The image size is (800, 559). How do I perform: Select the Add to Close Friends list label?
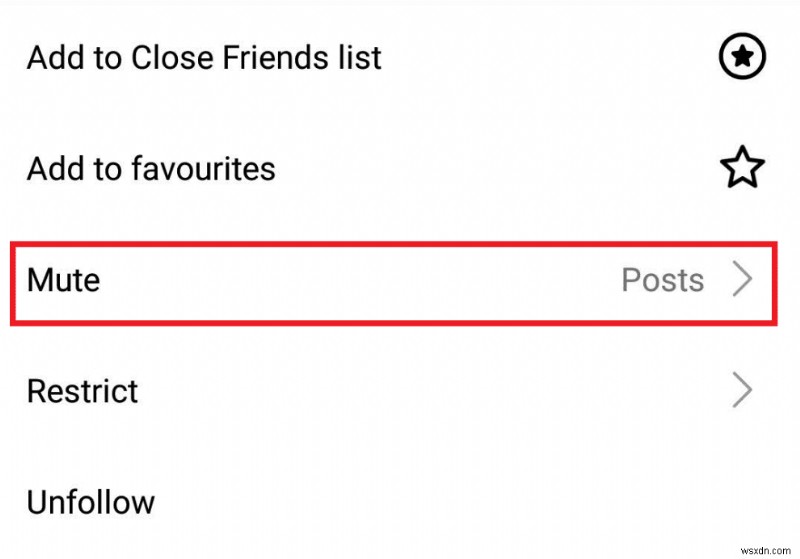204,58
